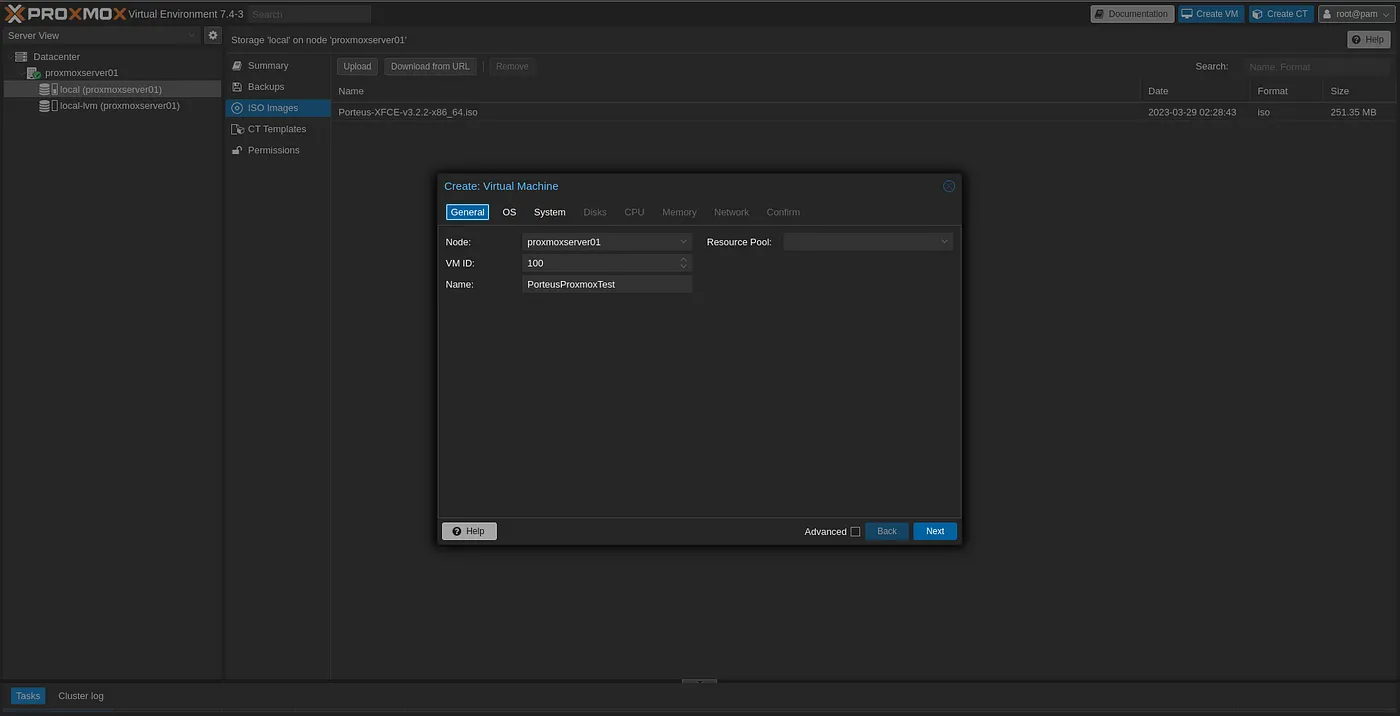1400x716 pixels.
Task: Open the root@pam user menu
Action: [1356, 14]
